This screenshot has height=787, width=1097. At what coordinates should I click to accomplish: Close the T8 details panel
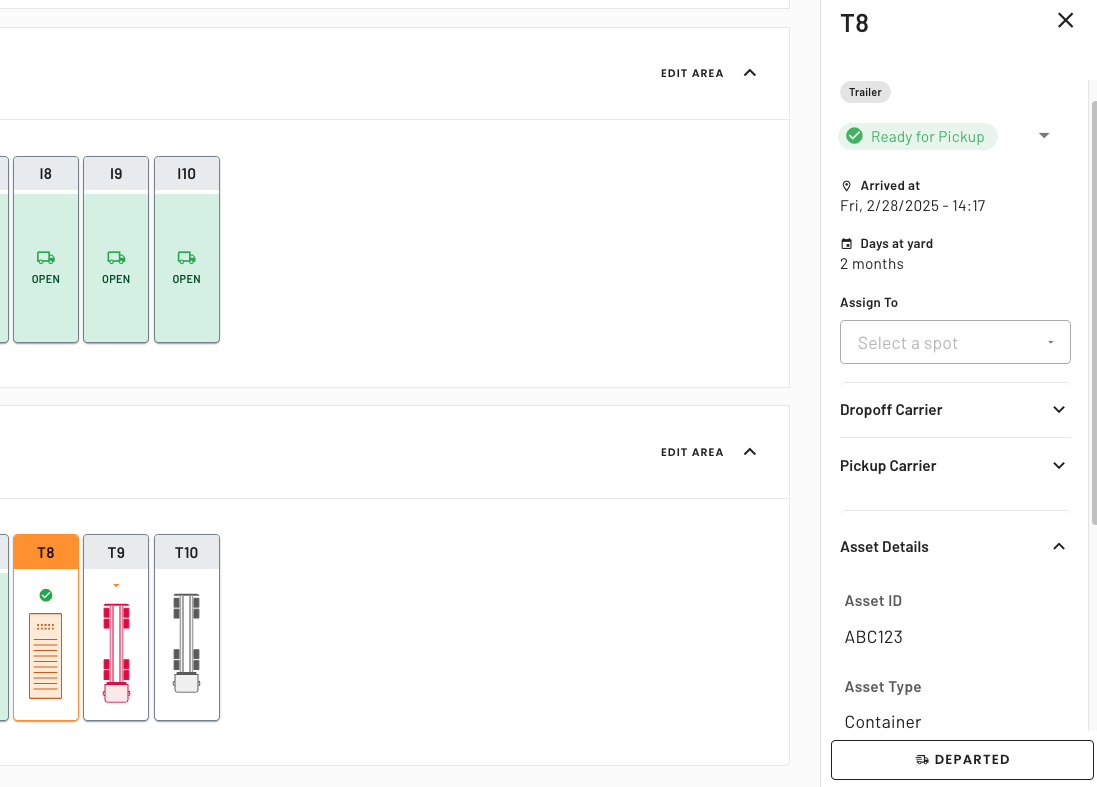click(x=1065, y=20)
